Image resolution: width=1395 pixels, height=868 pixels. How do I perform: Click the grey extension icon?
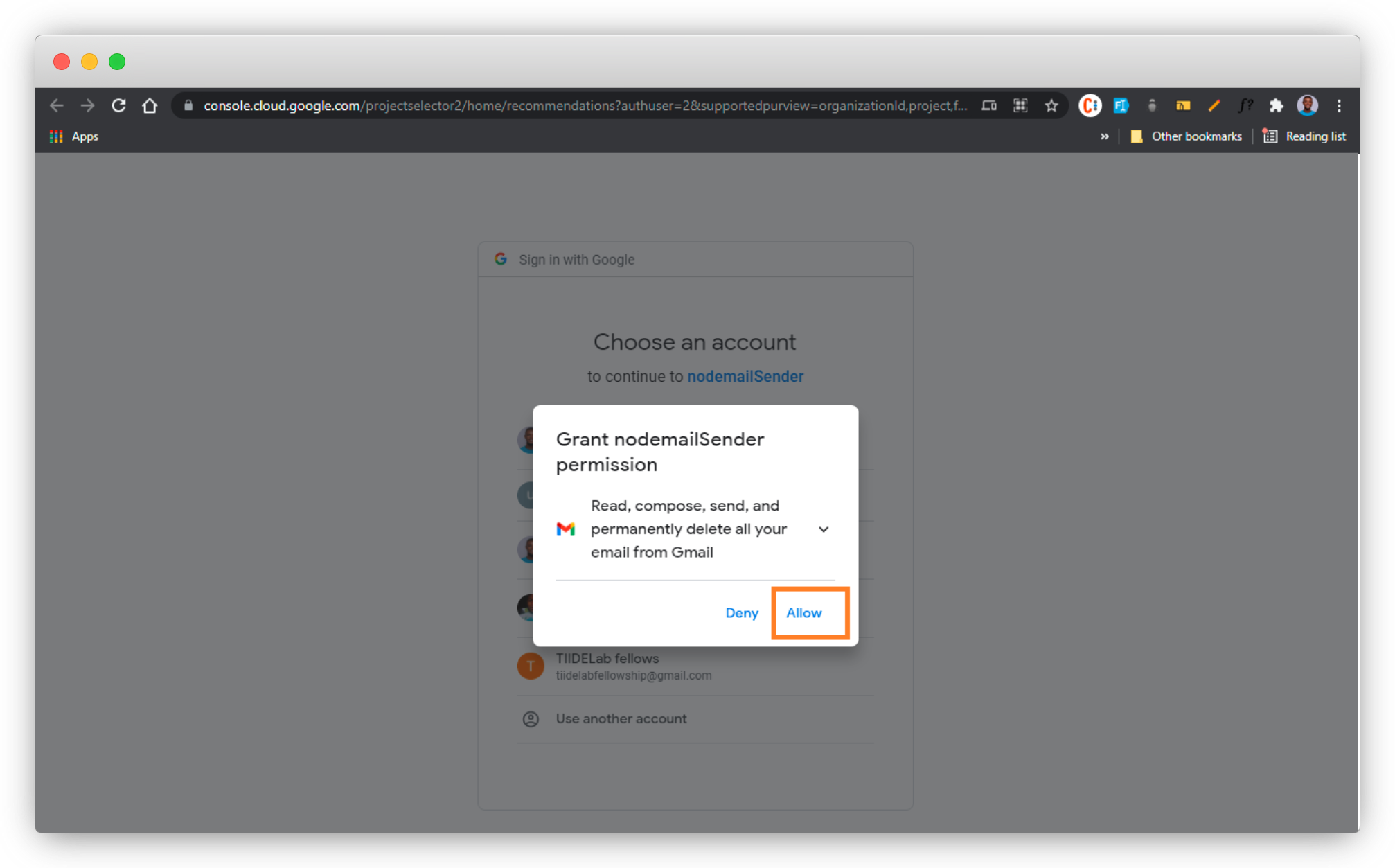click(1152, 105)
